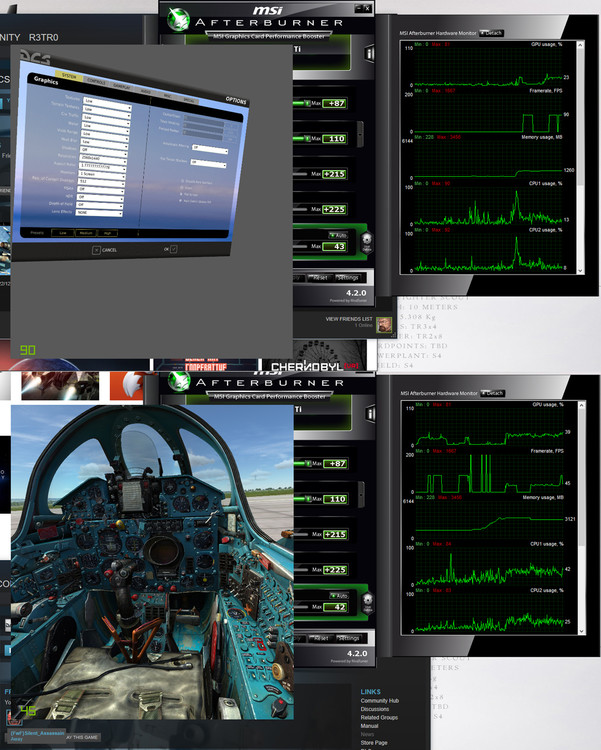The height and width of the screenshot is (750, 601).
Task: Open the Shadows dropdown set to Off
Action: pos(104,152)
